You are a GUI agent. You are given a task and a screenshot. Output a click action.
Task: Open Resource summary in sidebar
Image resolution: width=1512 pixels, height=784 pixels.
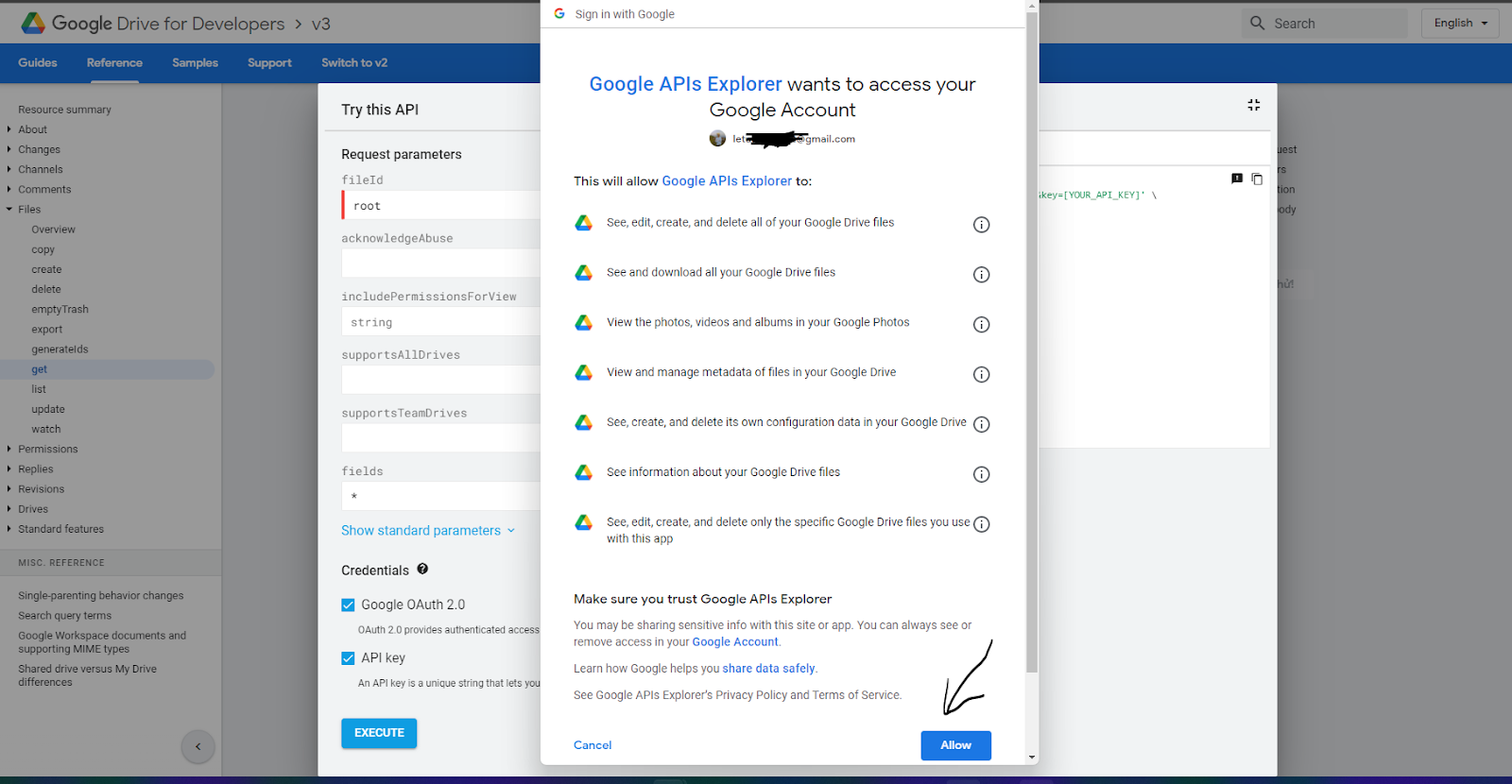click(64, 110)
